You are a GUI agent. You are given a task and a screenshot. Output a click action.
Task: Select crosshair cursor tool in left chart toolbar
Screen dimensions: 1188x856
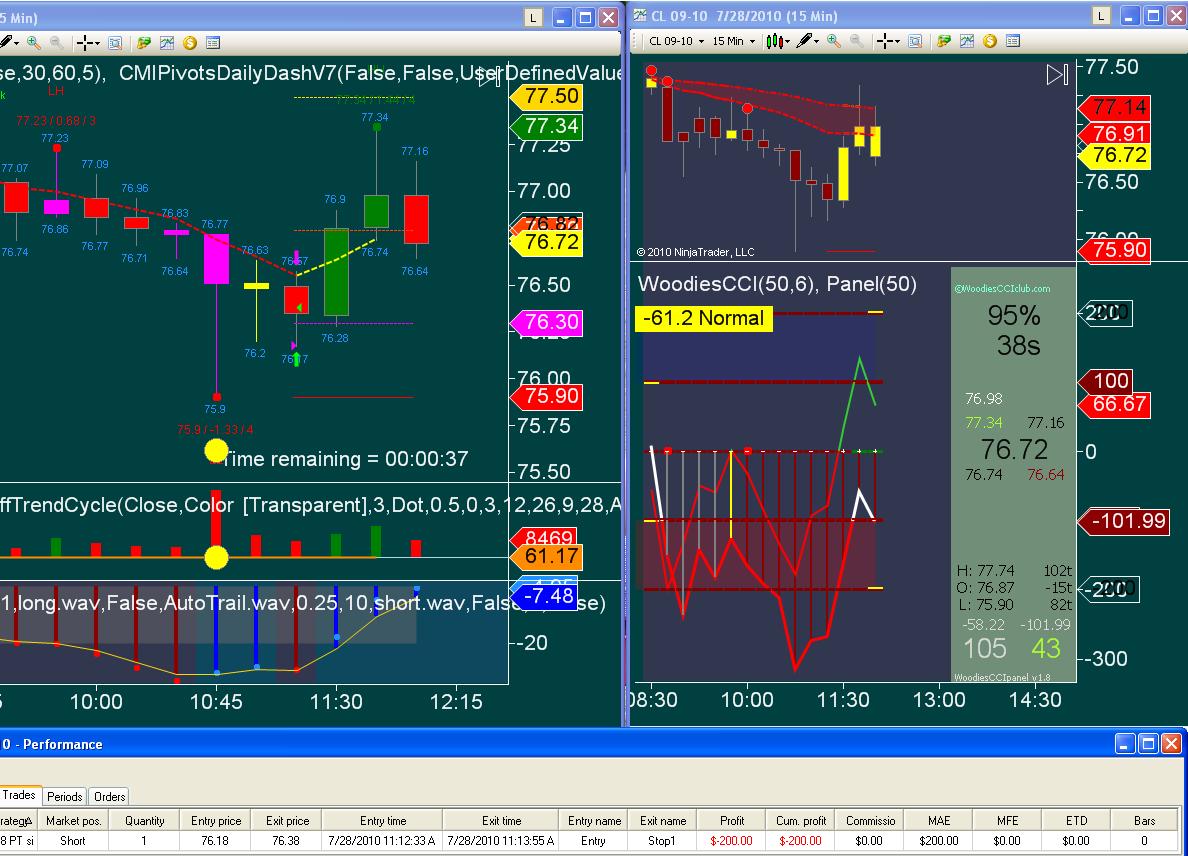(x=85, y=42)
